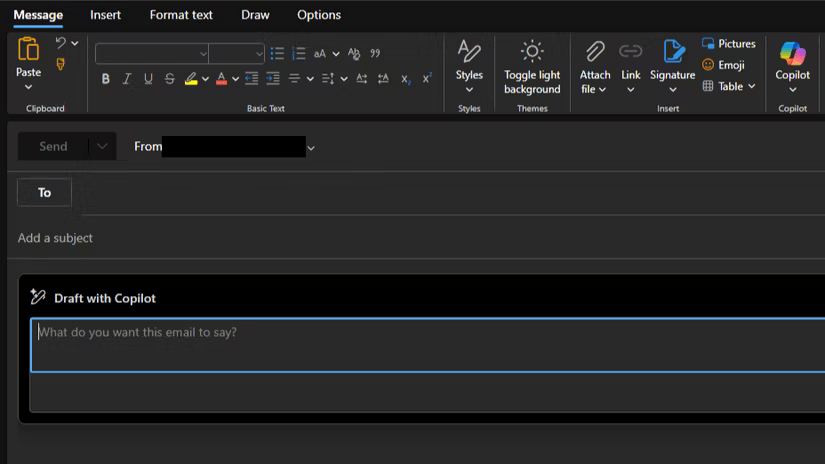Apply a bulleted list
The width and height of the screenshot is (825, 464).
click(277, 53)
